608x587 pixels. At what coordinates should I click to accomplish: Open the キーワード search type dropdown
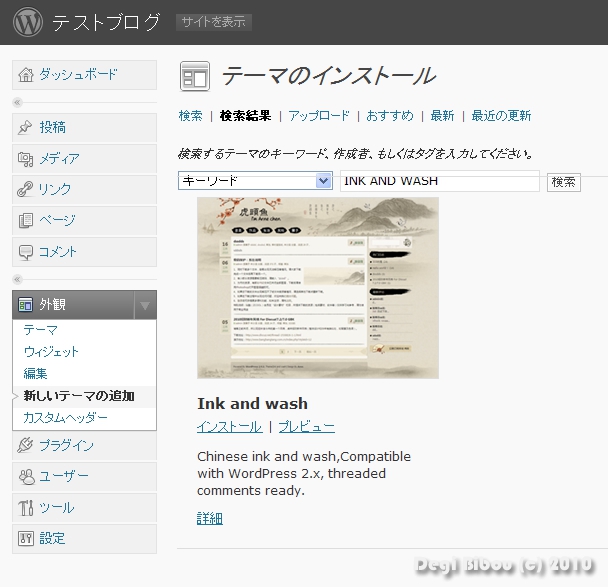[x=255, y=181]
